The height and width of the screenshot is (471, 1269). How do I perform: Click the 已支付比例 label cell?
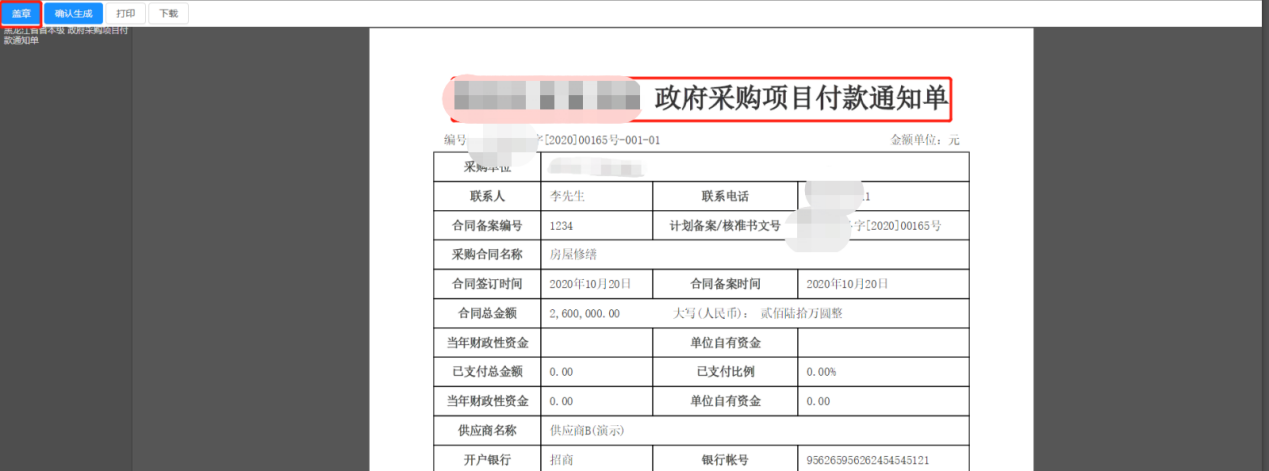click(725, 372)
